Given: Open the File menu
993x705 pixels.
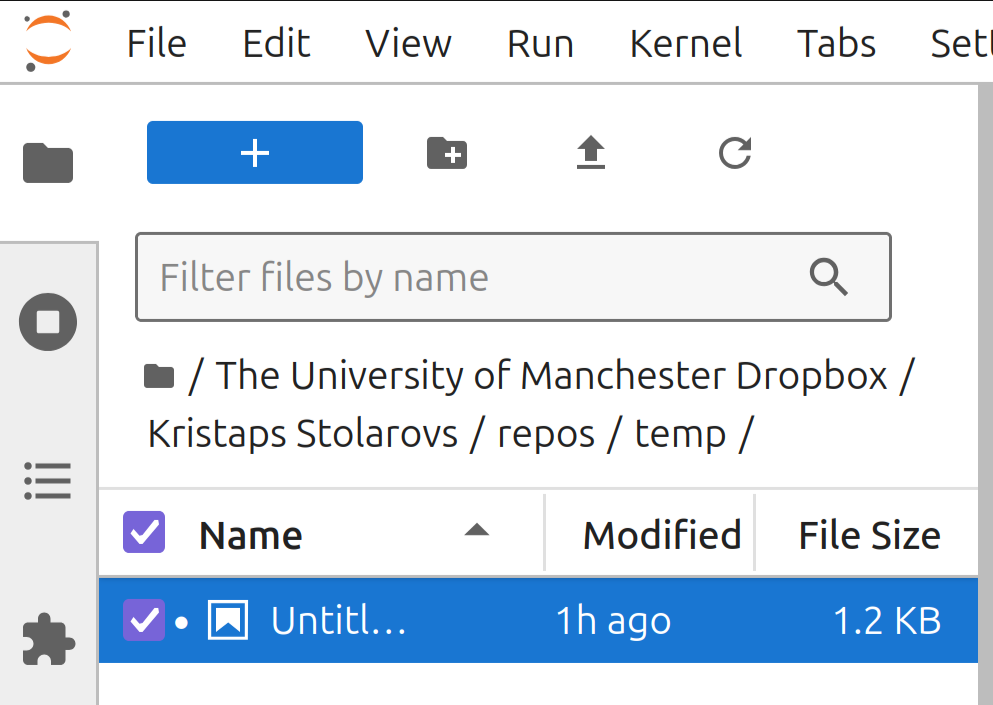Looking at the screenshot, I should (x=156, y=44).
